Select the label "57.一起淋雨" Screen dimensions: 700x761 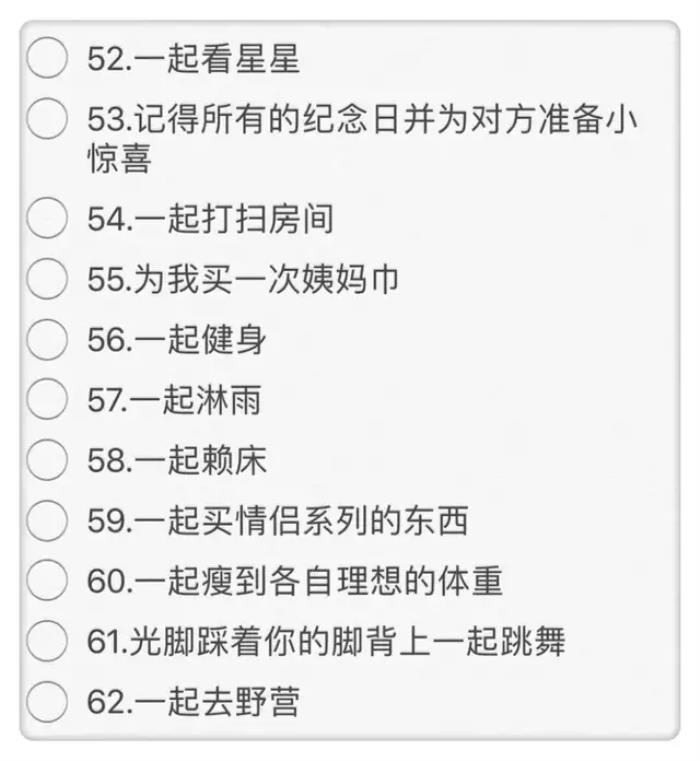click(176, 401)
